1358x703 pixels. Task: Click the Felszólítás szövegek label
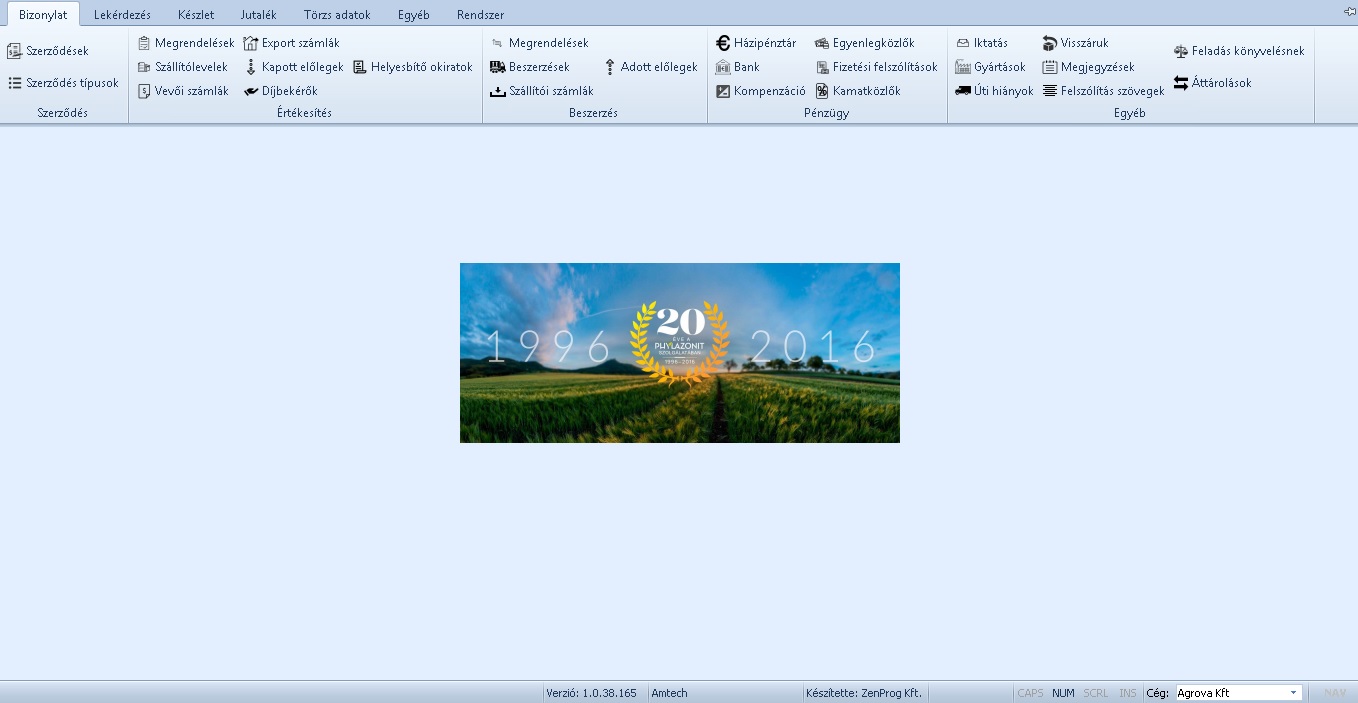point(1113,91)
